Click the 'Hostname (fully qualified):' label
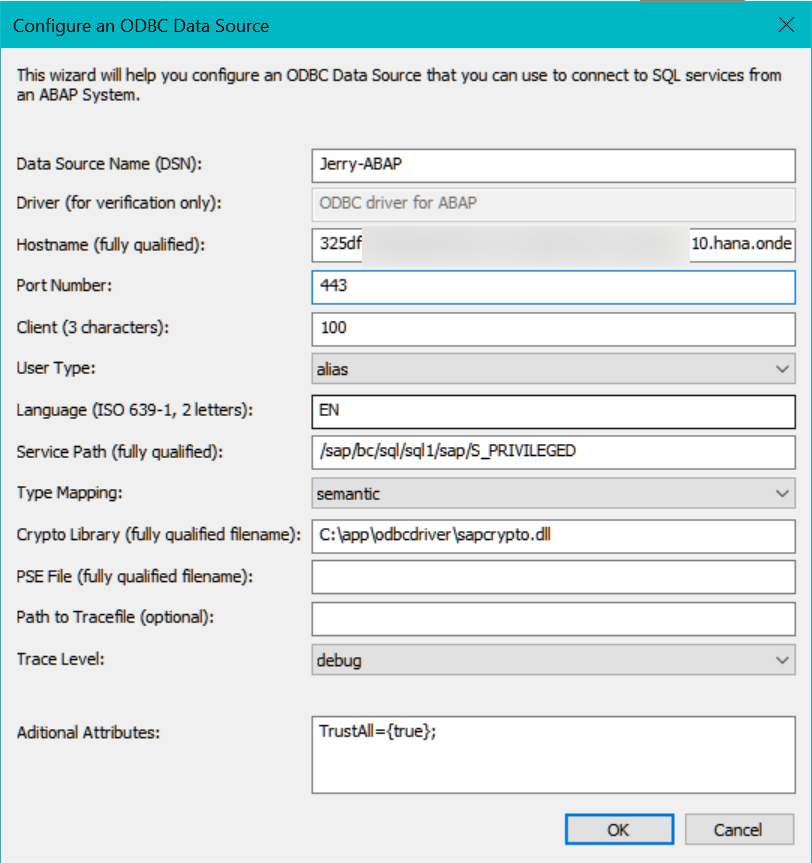The height and width of the screenshot is (863, 812). coord(111,245)
